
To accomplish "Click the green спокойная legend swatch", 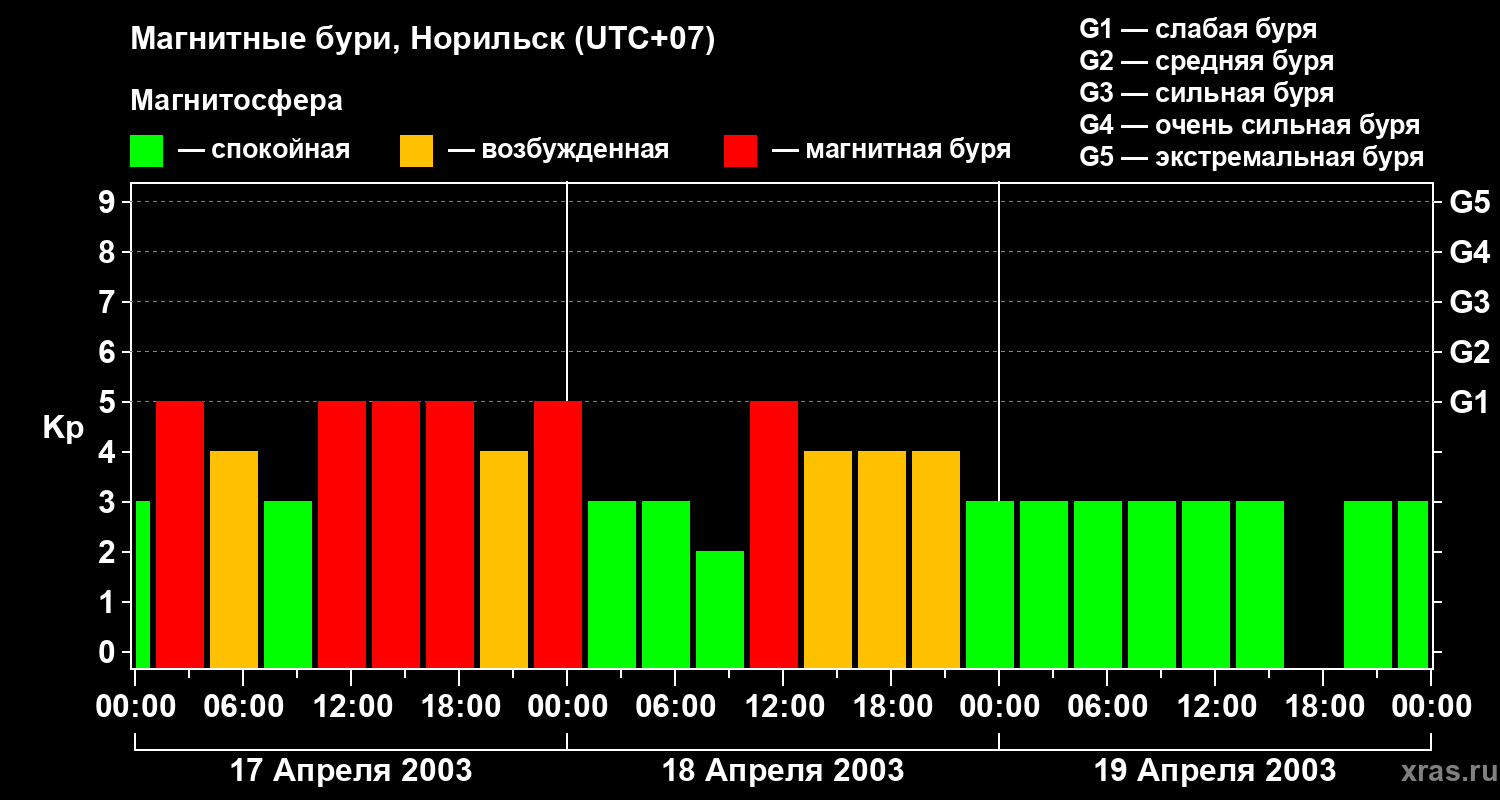I will click(146, 150).
